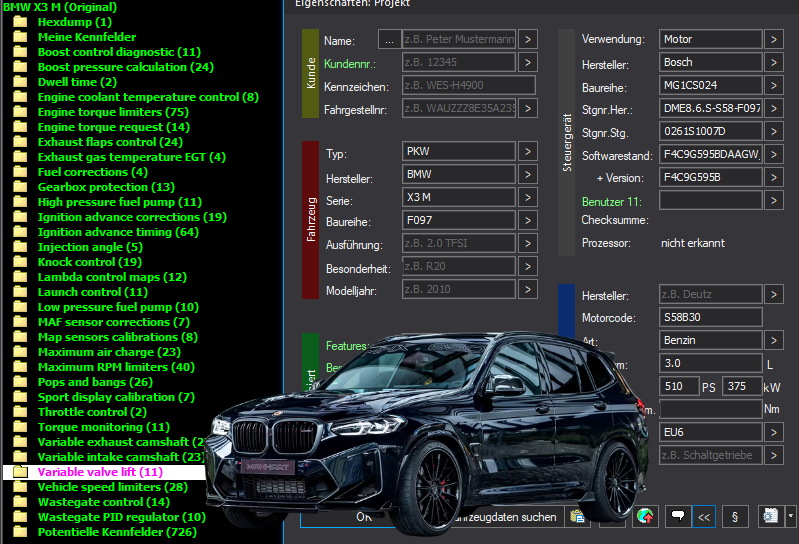
Task: Click the > arrow next to Modelljahr field
Action: pyautogui.click(x=528, y=289)
